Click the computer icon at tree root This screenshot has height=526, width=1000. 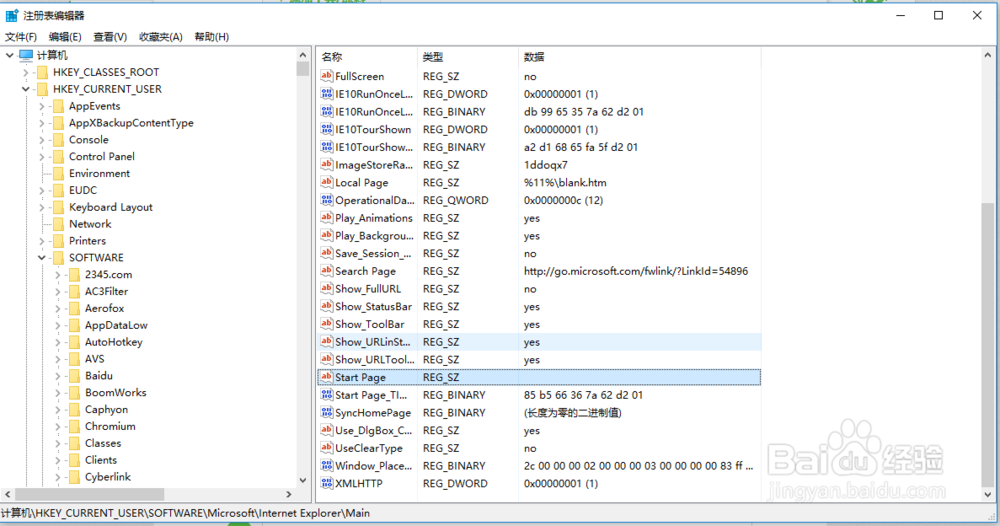26,55
